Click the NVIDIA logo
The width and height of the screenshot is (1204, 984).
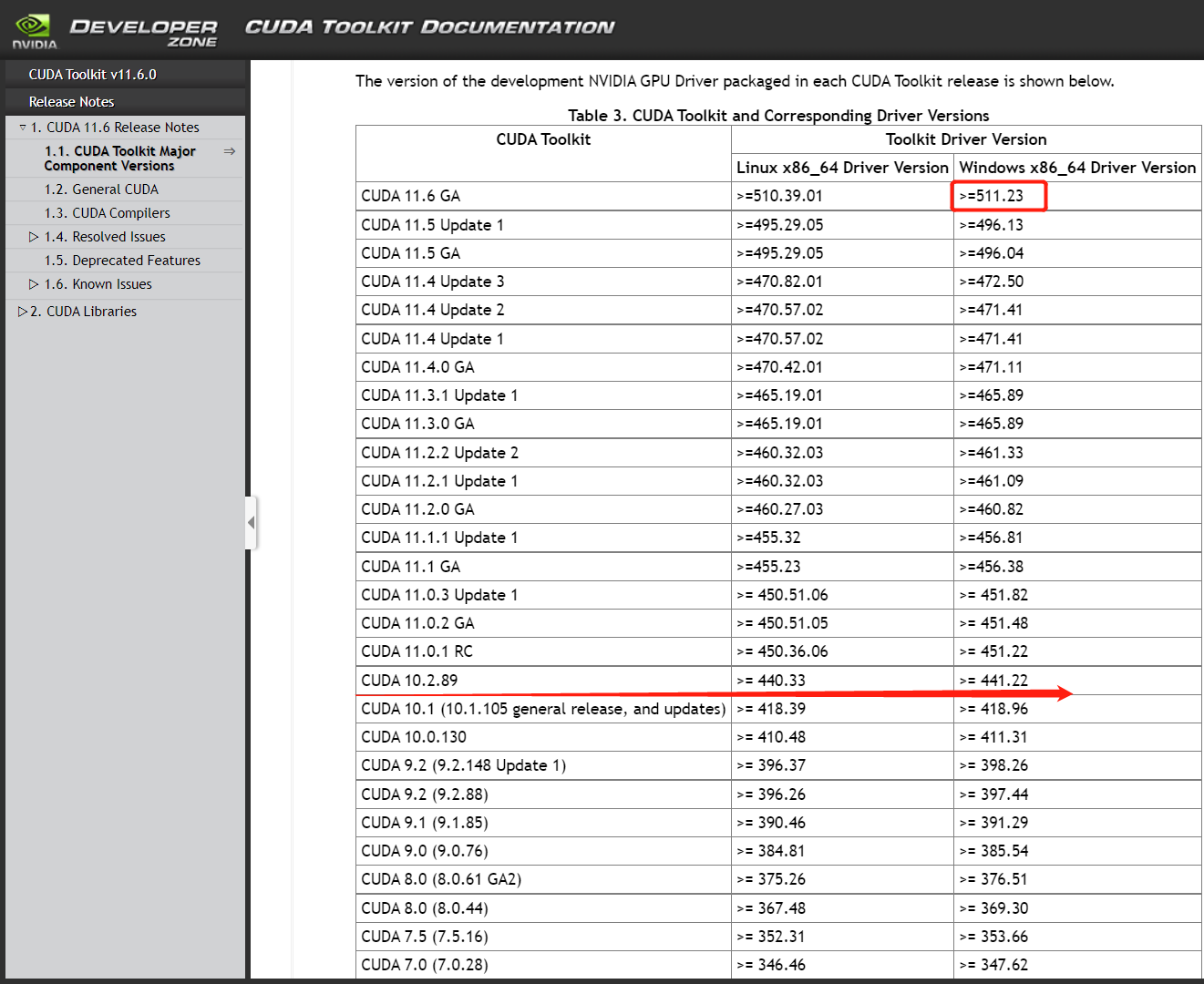pyautogui.click(x=33, y=28)
